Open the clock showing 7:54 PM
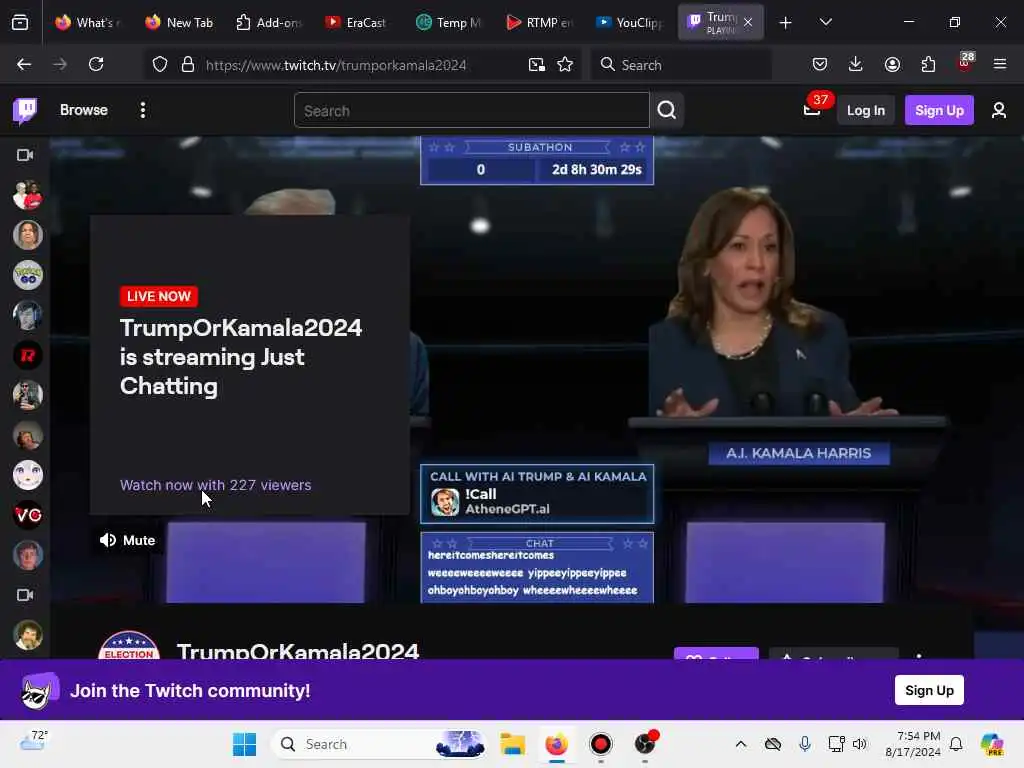 pyautogui.click(x=913, y=744)
